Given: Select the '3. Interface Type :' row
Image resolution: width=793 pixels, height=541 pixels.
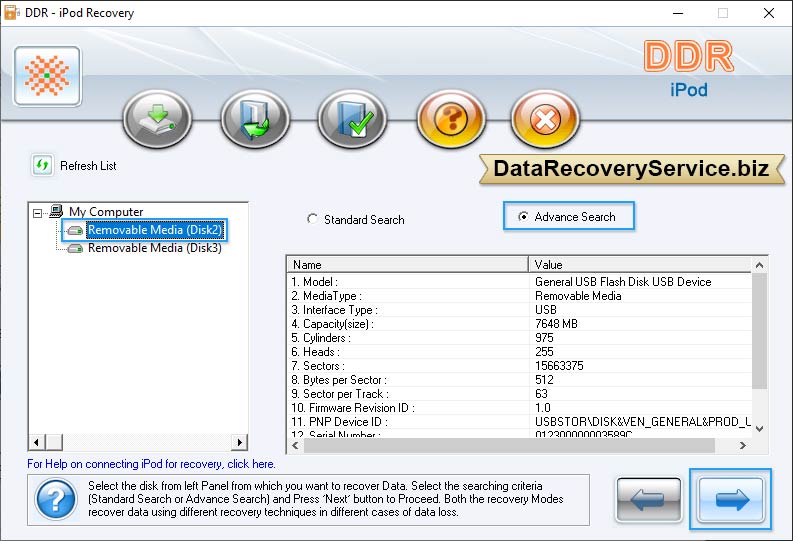Looking at the screenshot, I should 519,310.
